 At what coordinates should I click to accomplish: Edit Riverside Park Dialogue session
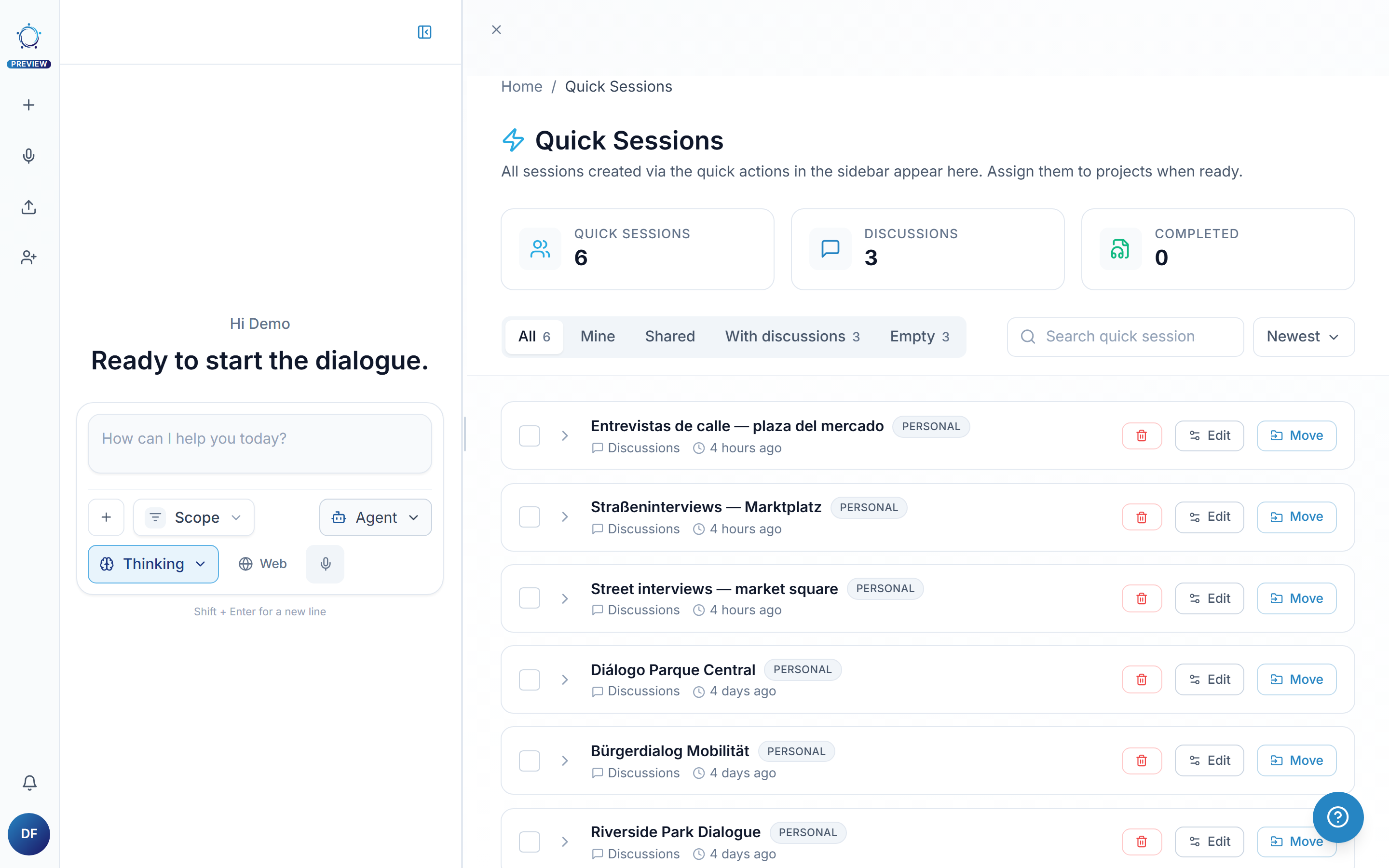pyautogui.click(x=1210, y=841)
